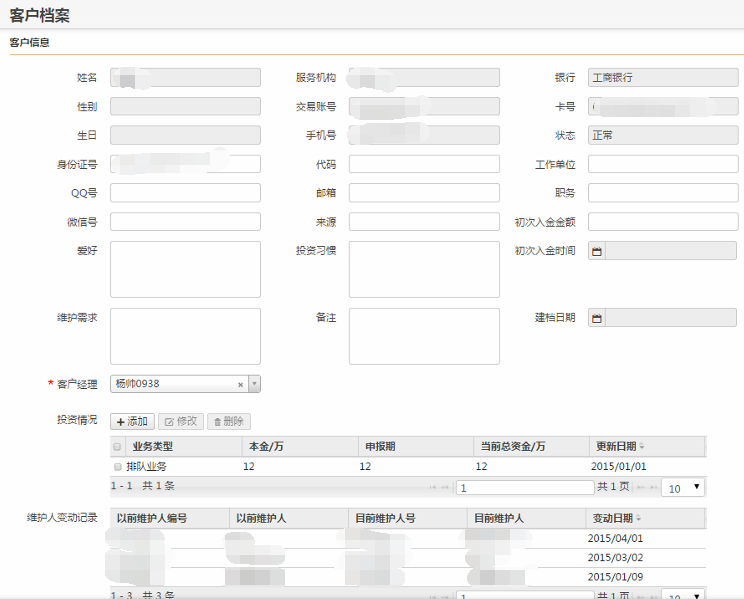Viewport: 744px width, 599px height.
Task: Focus the 工作单位 text field
Action: (x=662, y=164)
